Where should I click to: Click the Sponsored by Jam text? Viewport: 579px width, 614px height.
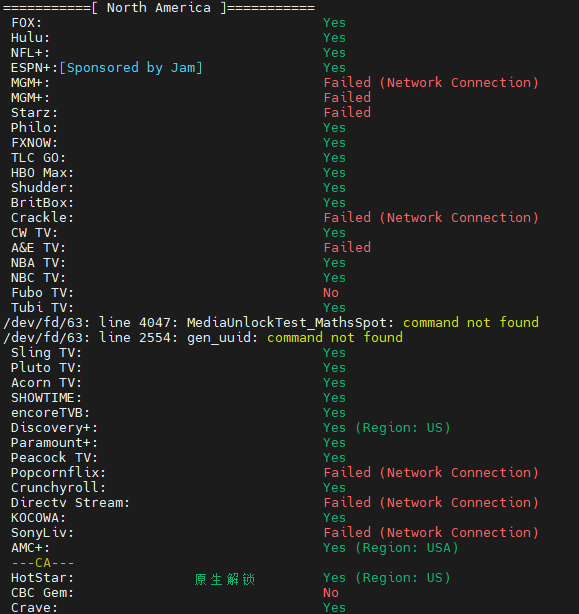tap(131, 68)
